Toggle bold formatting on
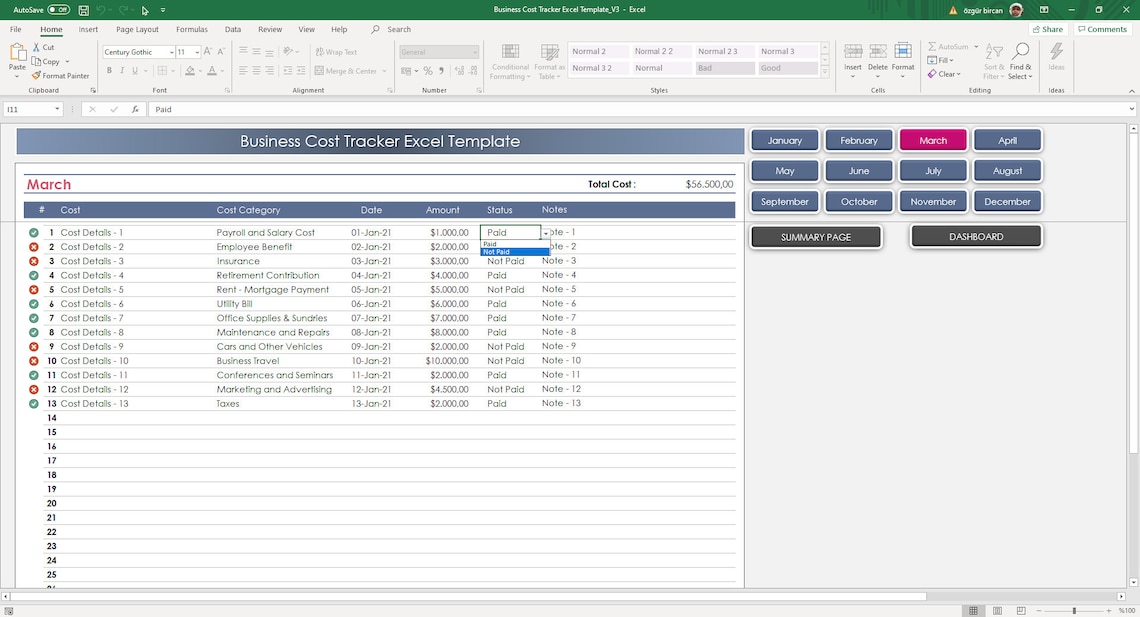Viewport: 1140px width, 617px height. click(x=109, y=70)
